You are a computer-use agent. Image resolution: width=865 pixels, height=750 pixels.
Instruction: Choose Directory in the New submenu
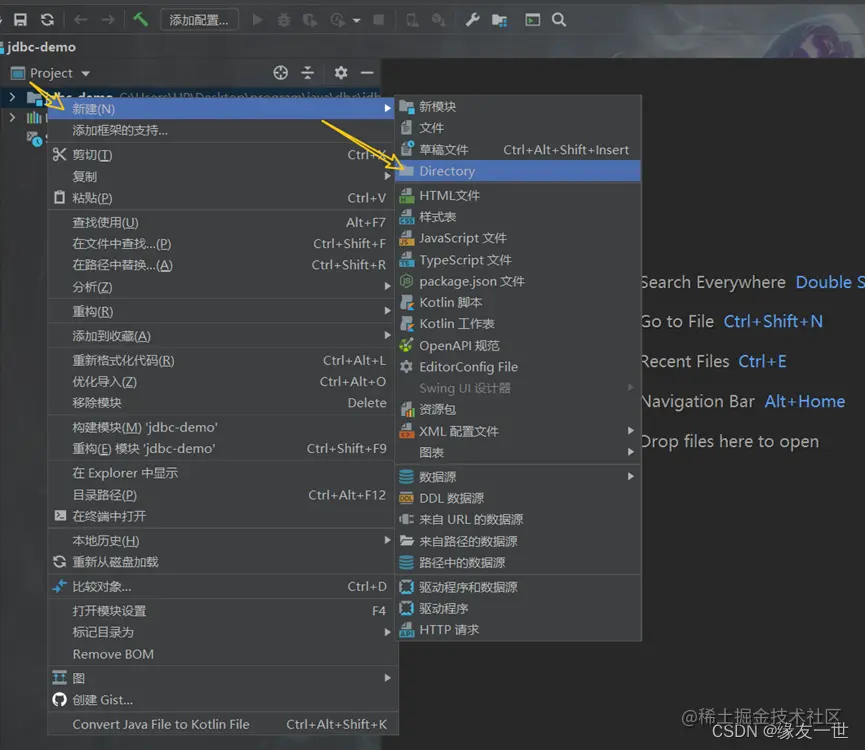click(518, 171)
